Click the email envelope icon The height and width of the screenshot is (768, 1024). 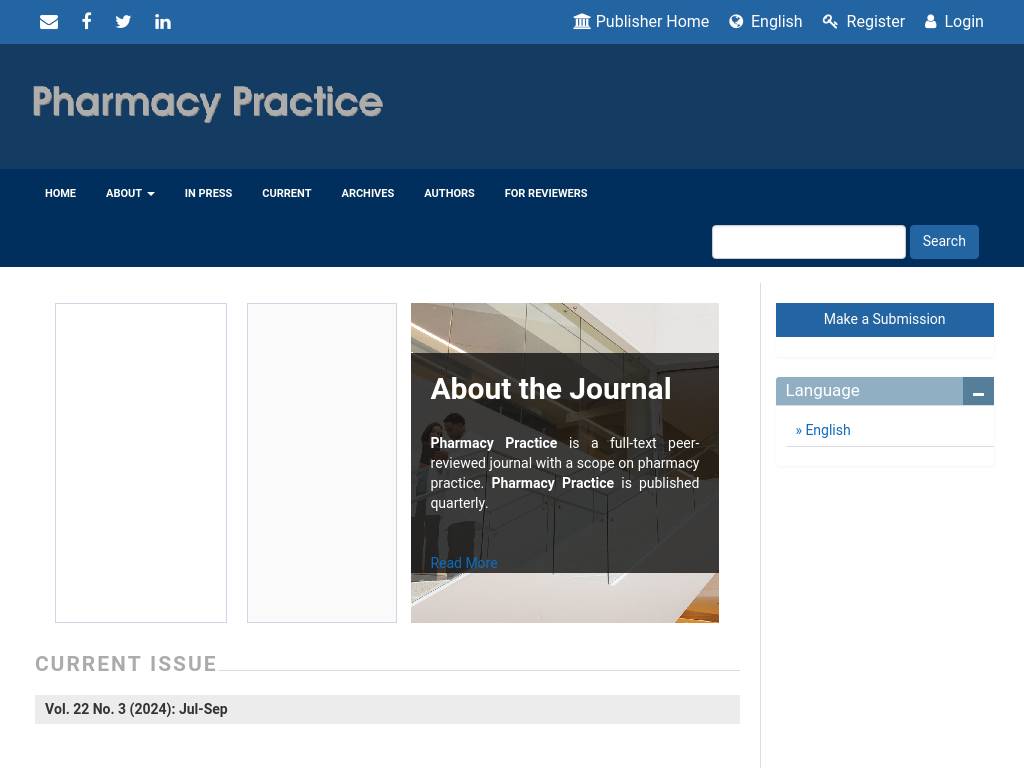tap(49, 22)
